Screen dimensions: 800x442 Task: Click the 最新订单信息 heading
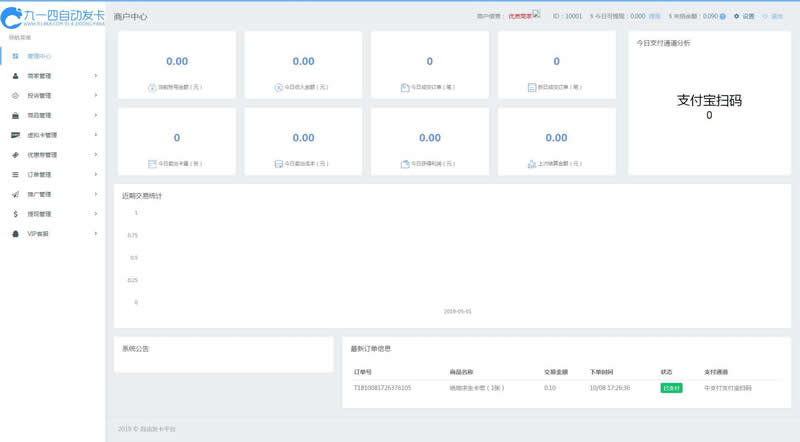370,349
